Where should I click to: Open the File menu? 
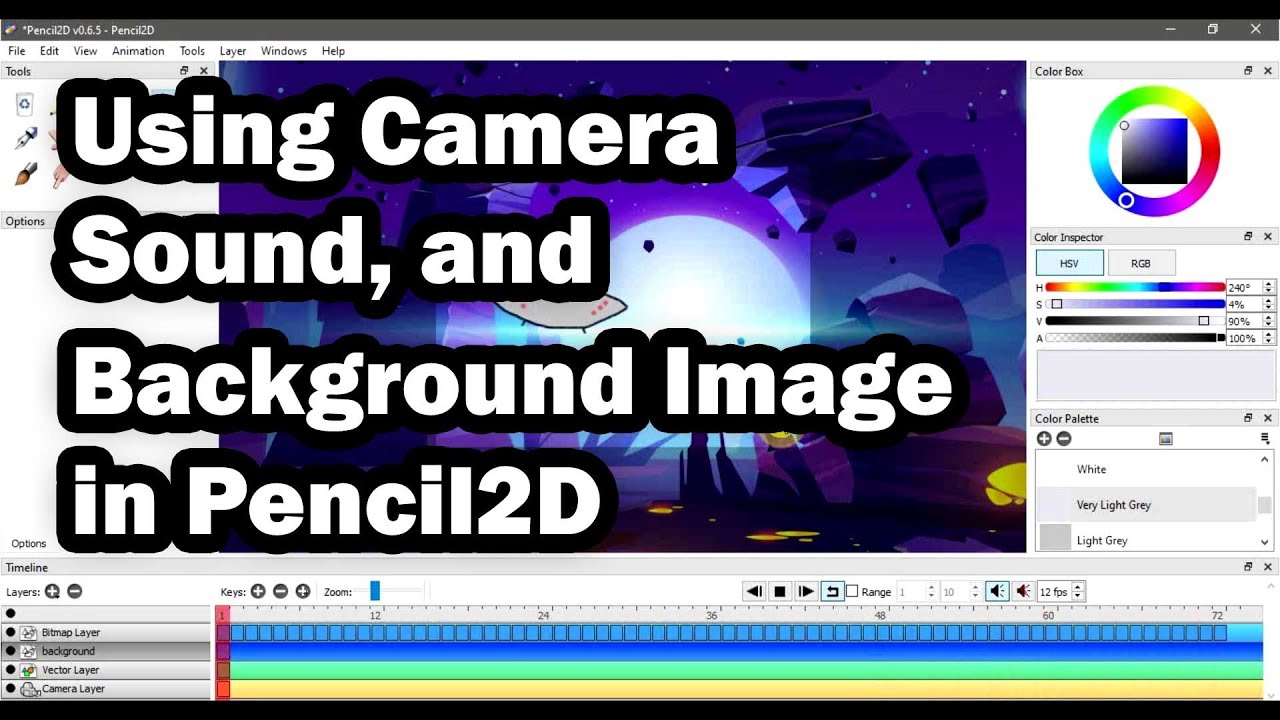coord(16,51)
